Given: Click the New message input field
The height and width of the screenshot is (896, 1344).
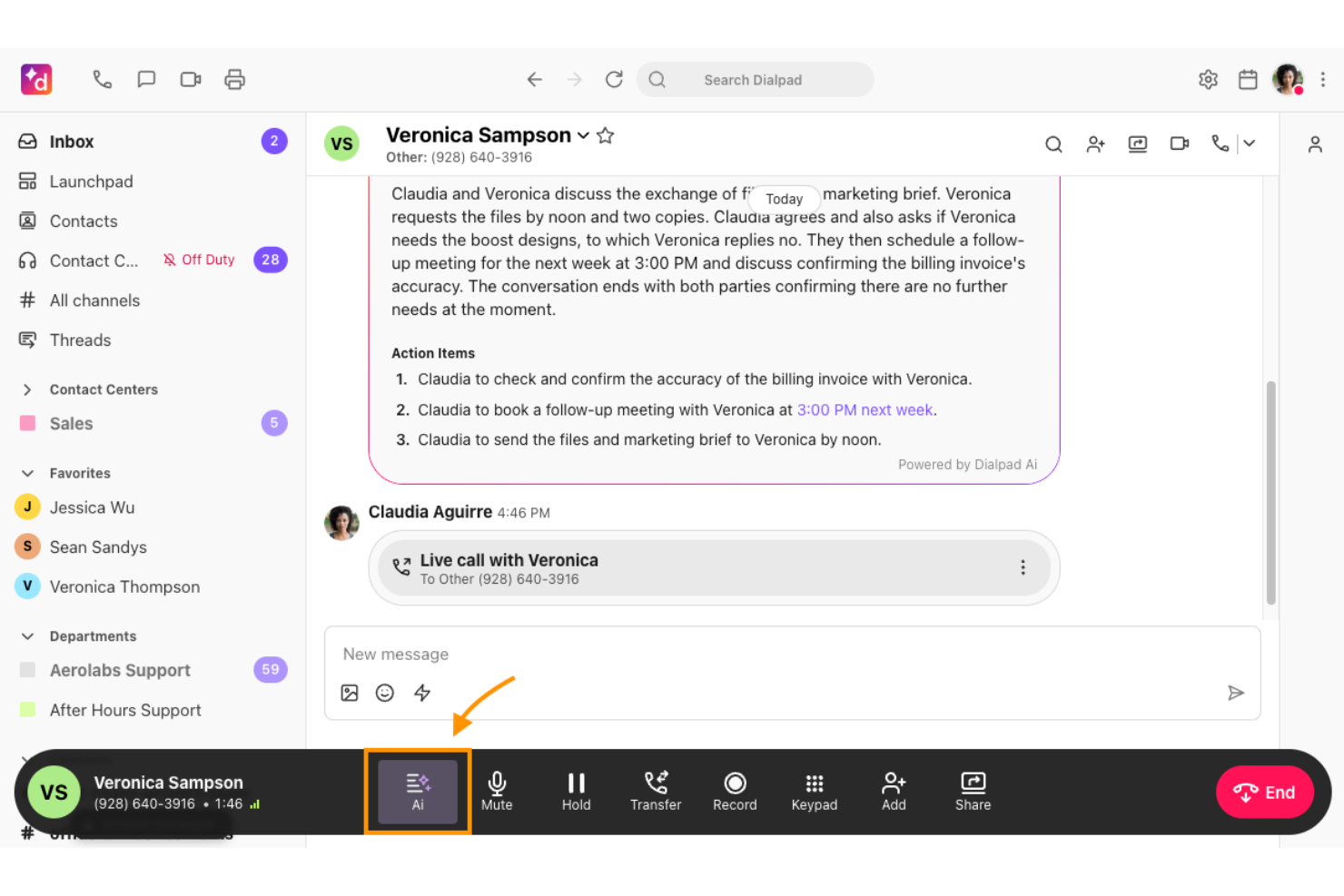Looking at the screenshot, I should (x=792, y=655).
